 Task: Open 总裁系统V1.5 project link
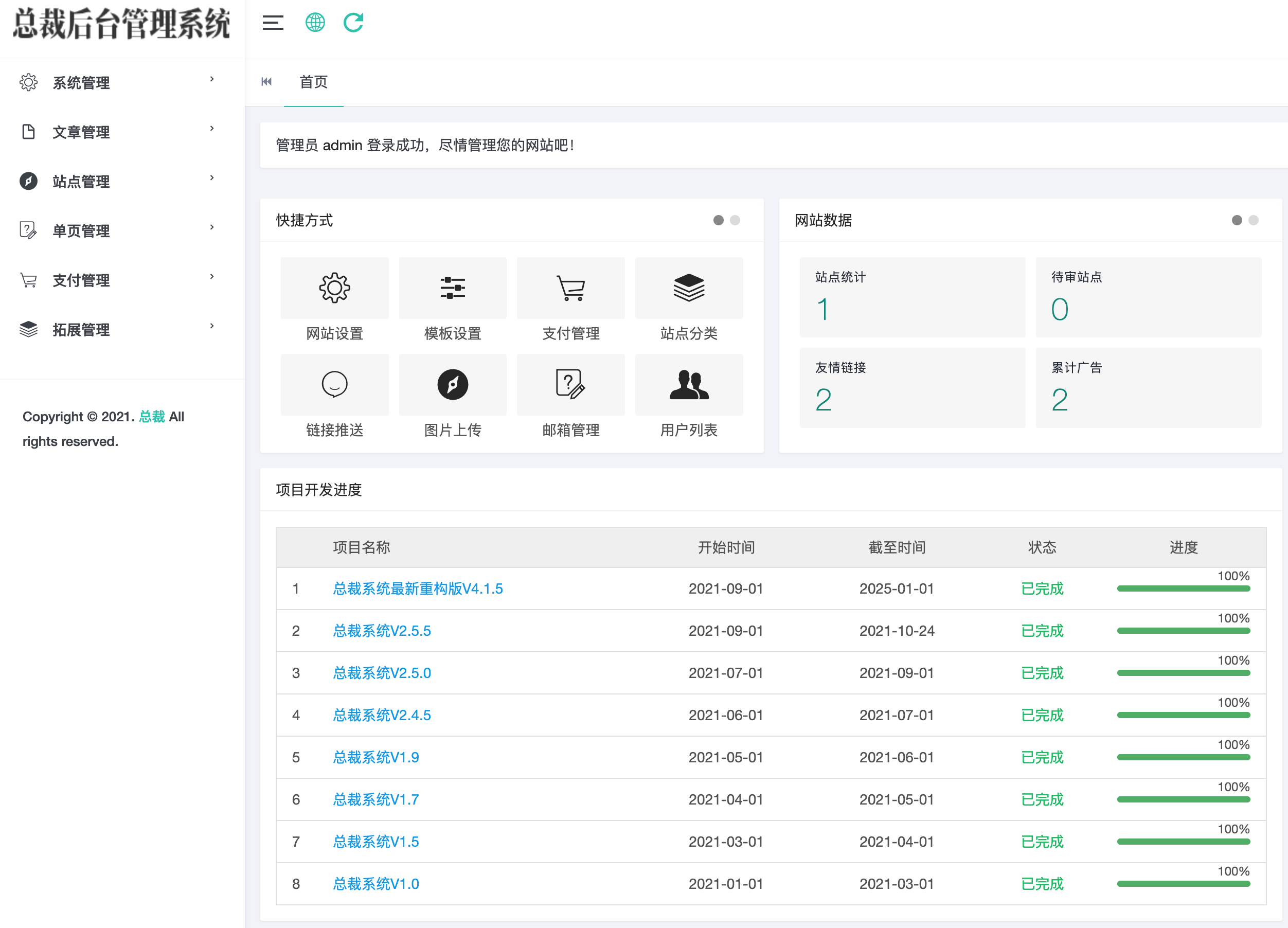[x=376, y=842]
